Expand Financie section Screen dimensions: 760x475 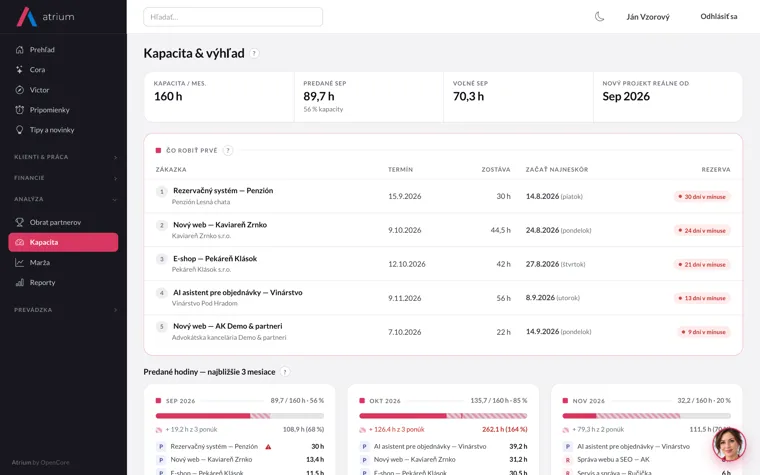(65, 178)
